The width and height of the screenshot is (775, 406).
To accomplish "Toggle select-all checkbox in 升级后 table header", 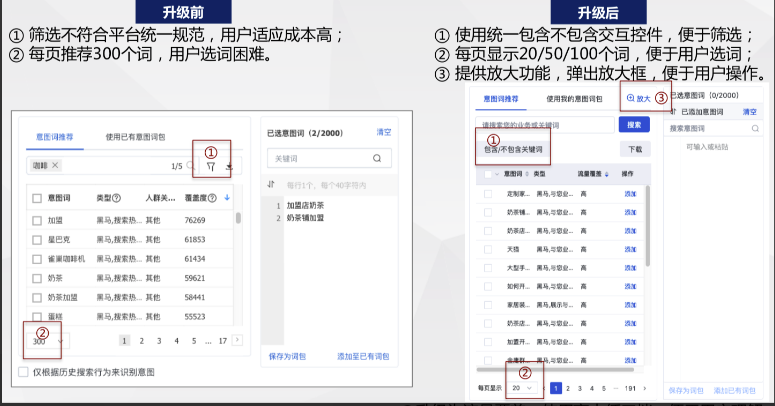I will (x=488, y=174).
